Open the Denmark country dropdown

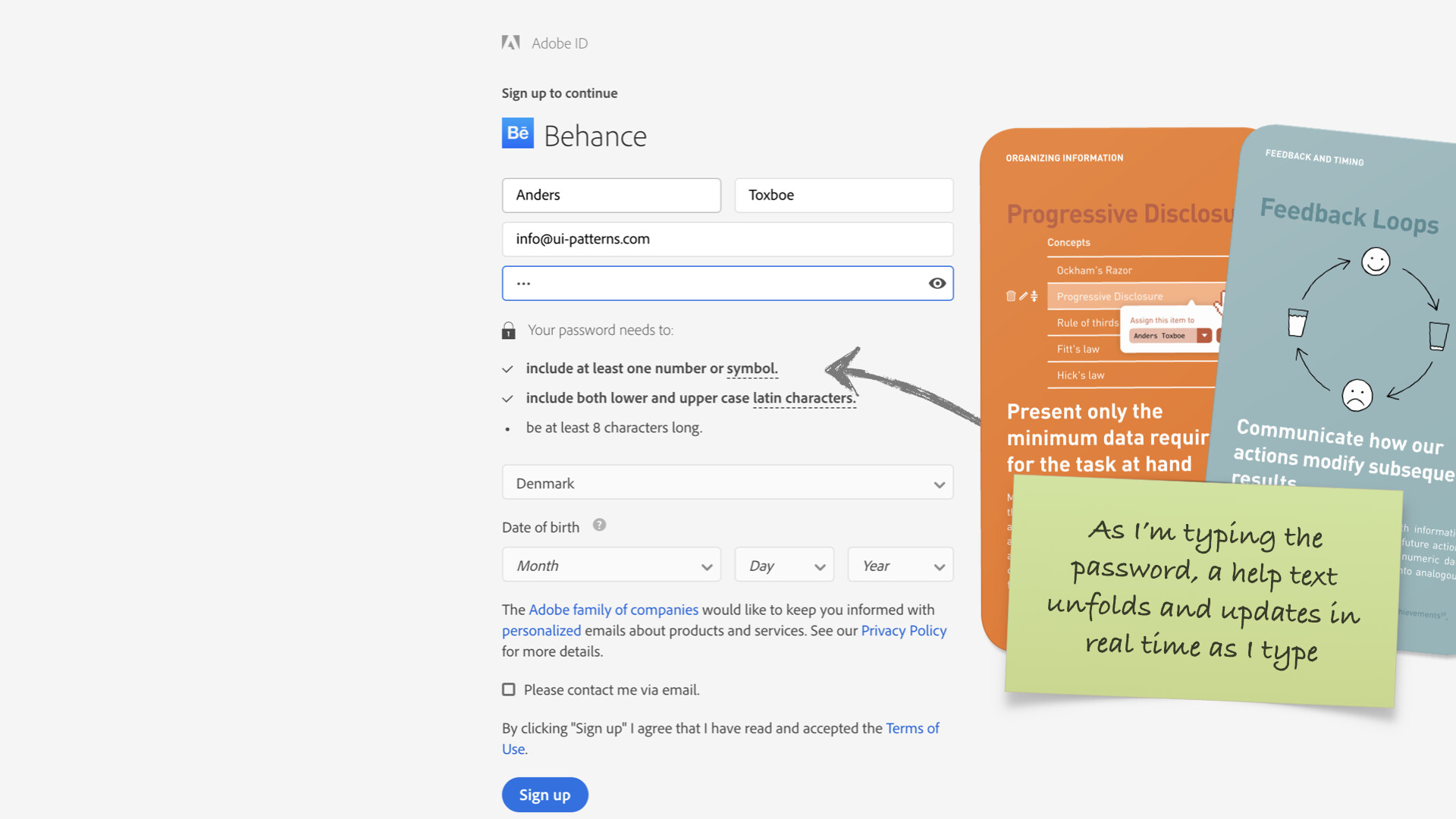click(727, 483)
